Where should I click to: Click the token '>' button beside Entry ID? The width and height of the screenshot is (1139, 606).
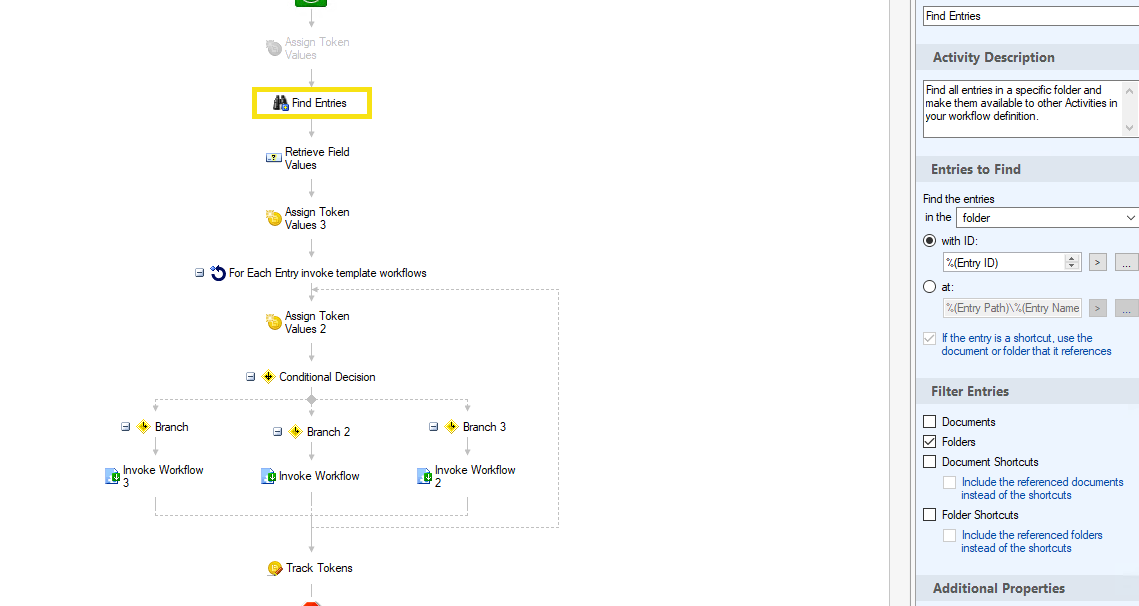pos(1098,262)
